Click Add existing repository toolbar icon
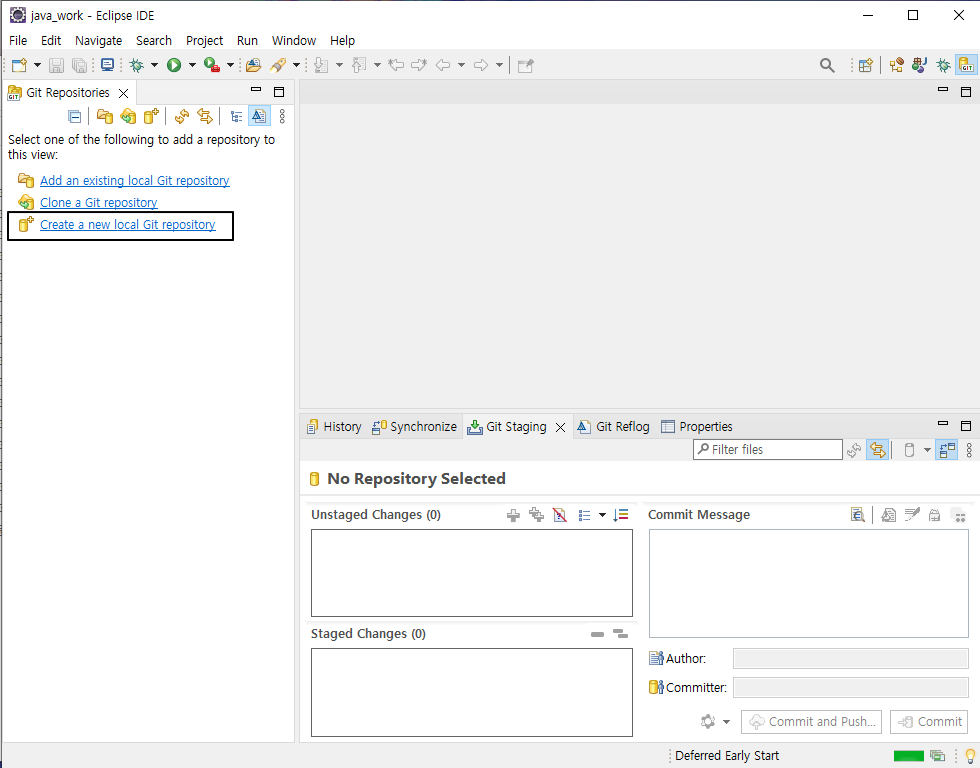The image size is (980, 768). pyautogui.click(x=105, y=116)
